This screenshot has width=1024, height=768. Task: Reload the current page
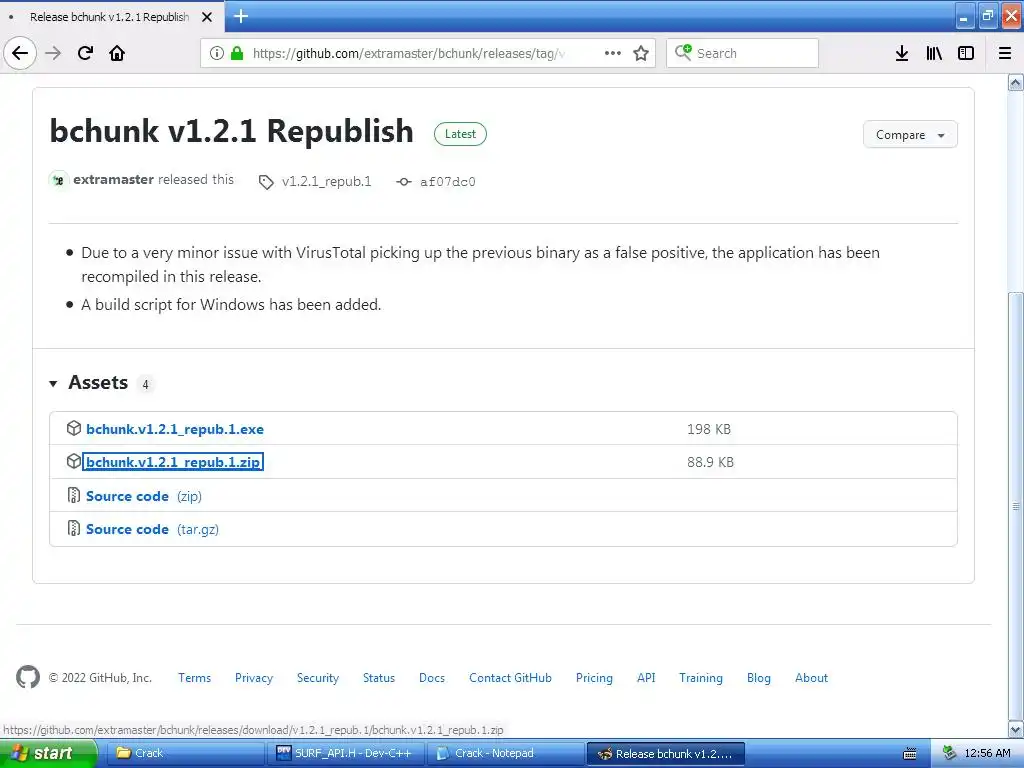85,53
